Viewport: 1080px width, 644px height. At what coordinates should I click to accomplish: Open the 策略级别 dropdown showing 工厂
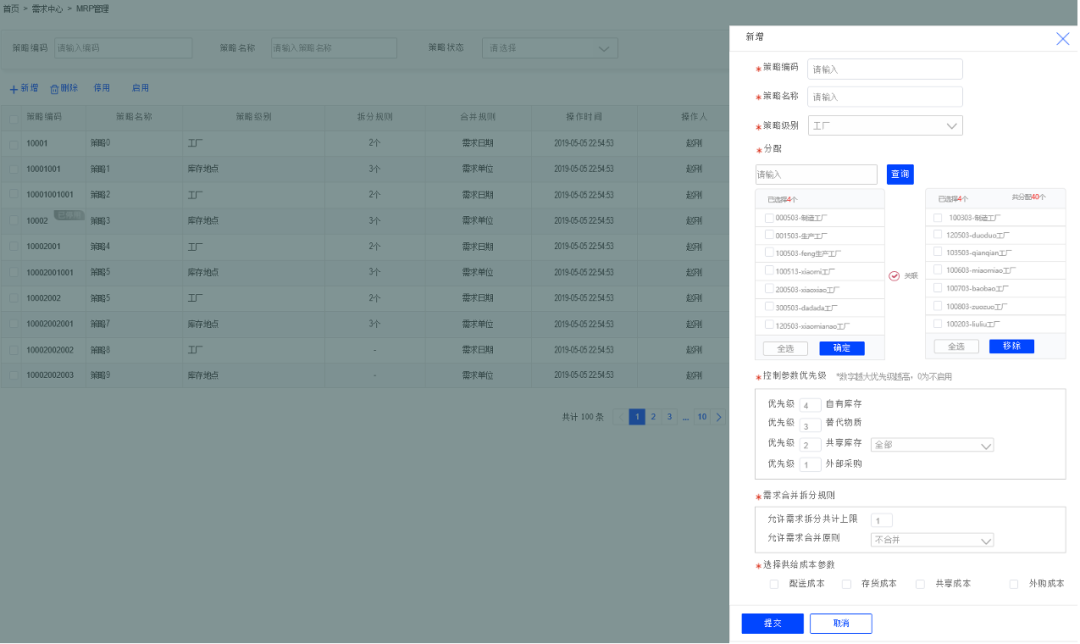point(884,126)
